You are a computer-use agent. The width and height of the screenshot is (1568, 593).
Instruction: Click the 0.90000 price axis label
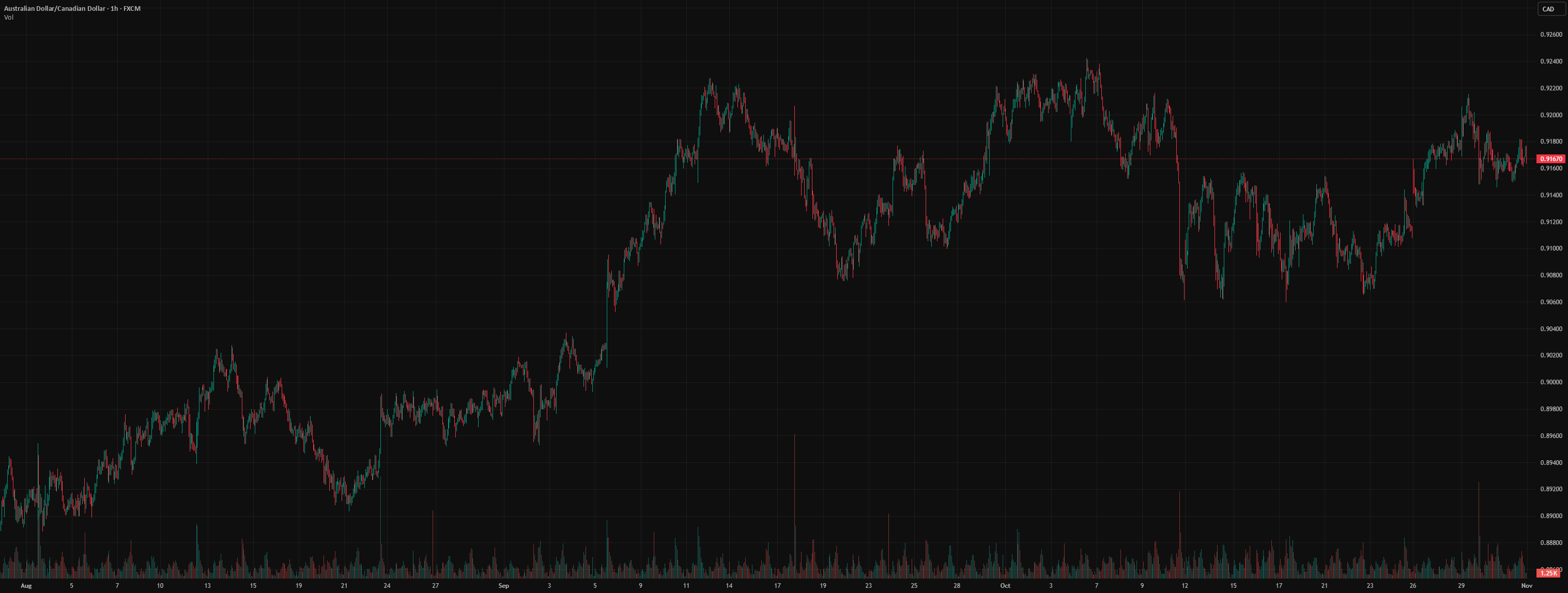(1551, 382)
